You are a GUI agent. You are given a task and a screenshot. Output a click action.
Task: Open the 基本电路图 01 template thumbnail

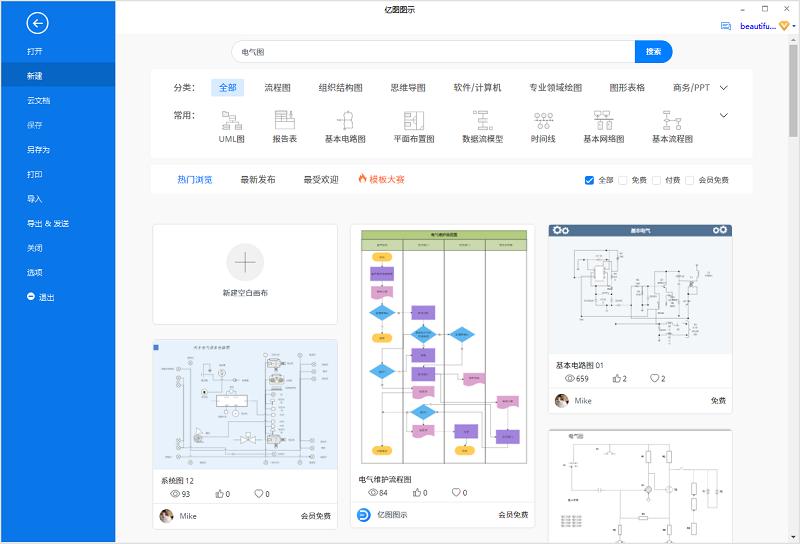tap(640, 289)
